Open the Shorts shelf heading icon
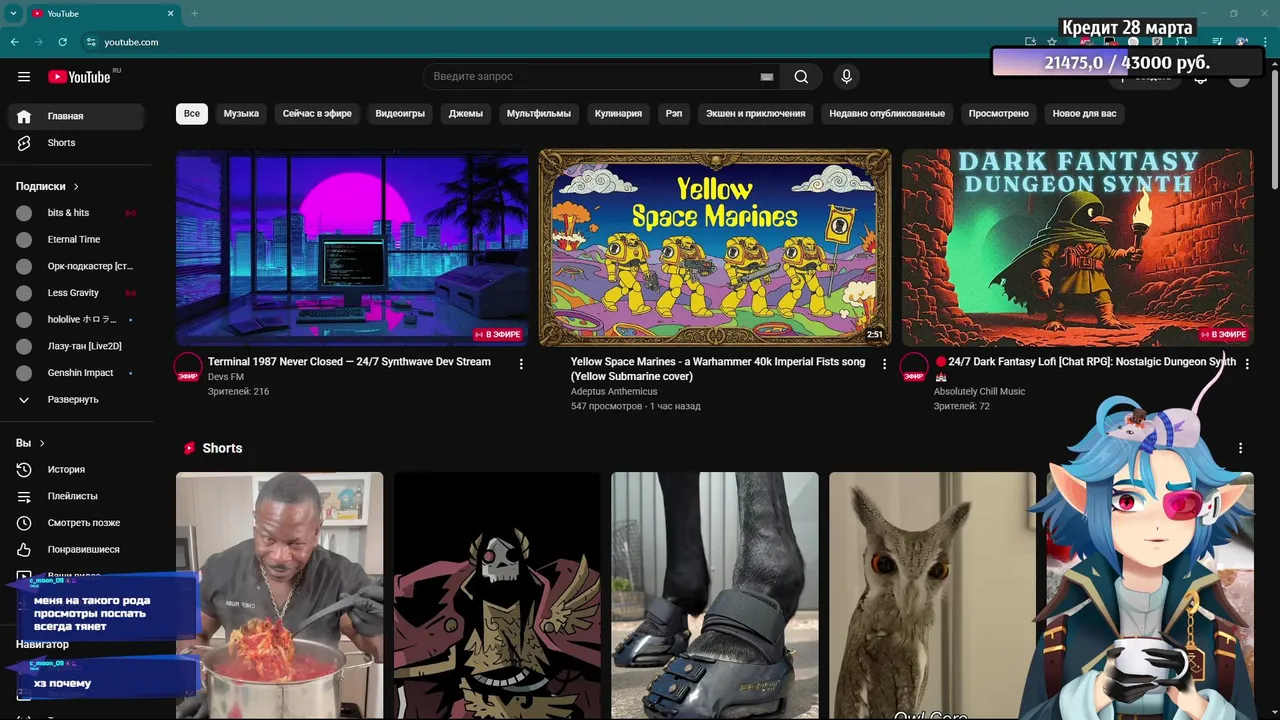The width and height of the screenshot is (1280, 720). click(x=189, y=448)
